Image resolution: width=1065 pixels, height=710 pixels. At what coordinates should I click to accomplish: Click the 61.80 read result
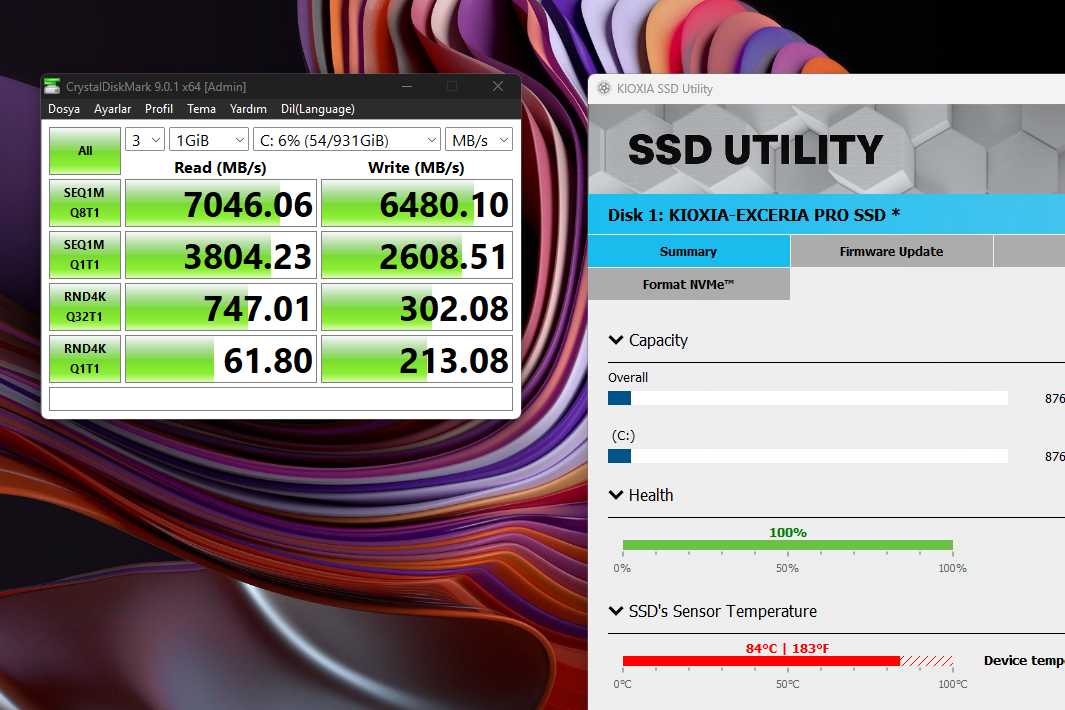coord(221,359)
